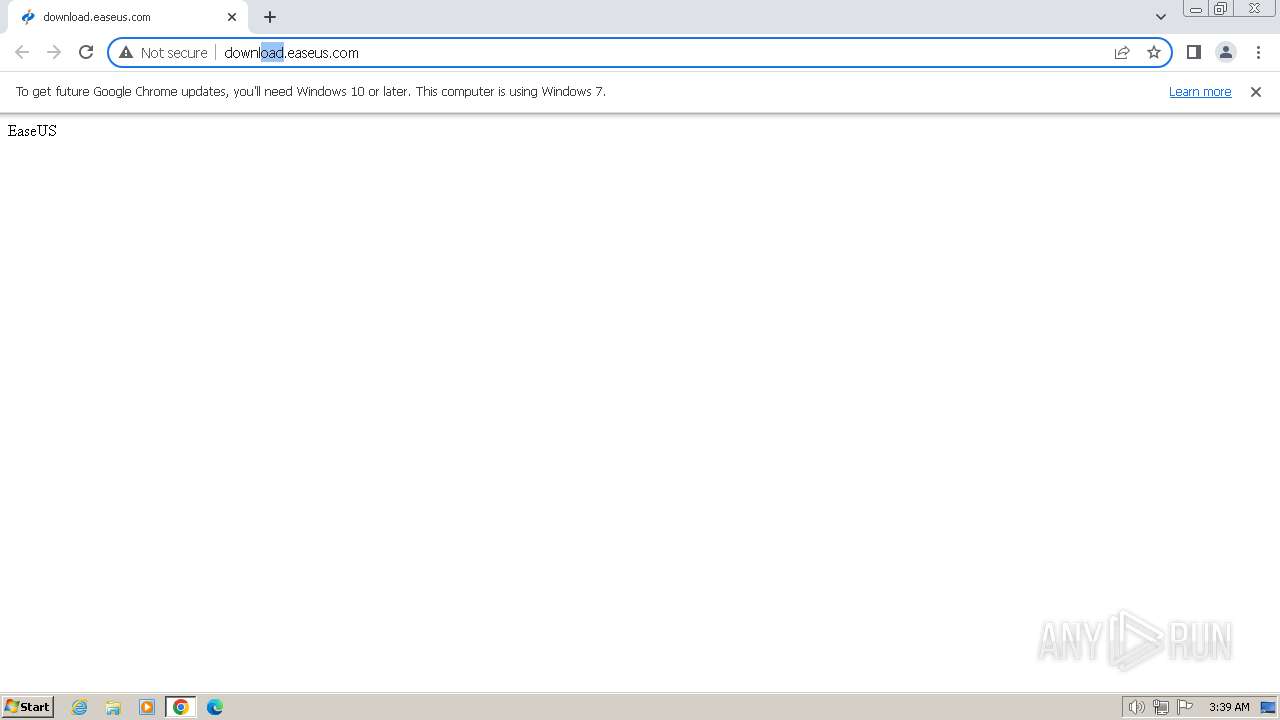Open the Windows Start menu
The image size is (1280, 720).
tap(27, 707)
